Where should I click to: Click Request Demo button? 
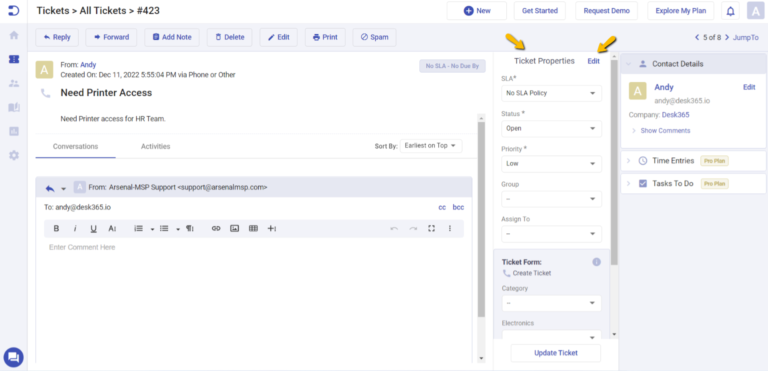[606, 11]
